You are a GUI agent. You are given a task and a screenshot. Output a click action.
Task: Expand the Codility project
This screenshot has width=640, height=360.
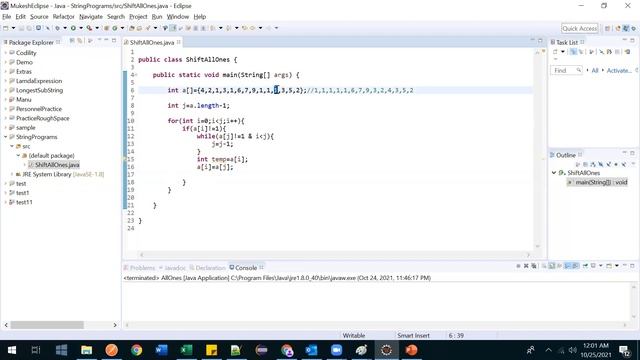point(6,53)
